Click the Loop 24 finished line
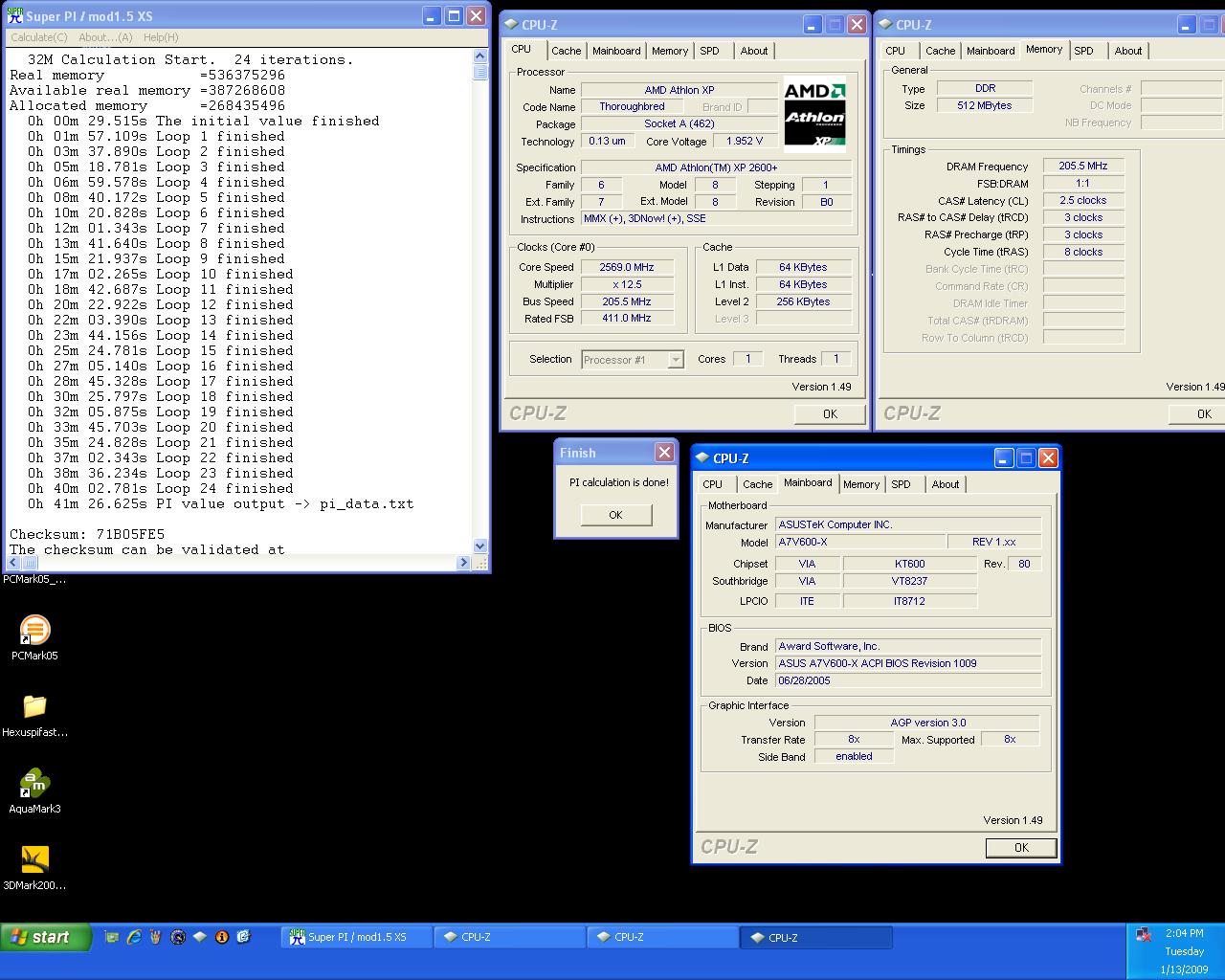 coord(160,488)
